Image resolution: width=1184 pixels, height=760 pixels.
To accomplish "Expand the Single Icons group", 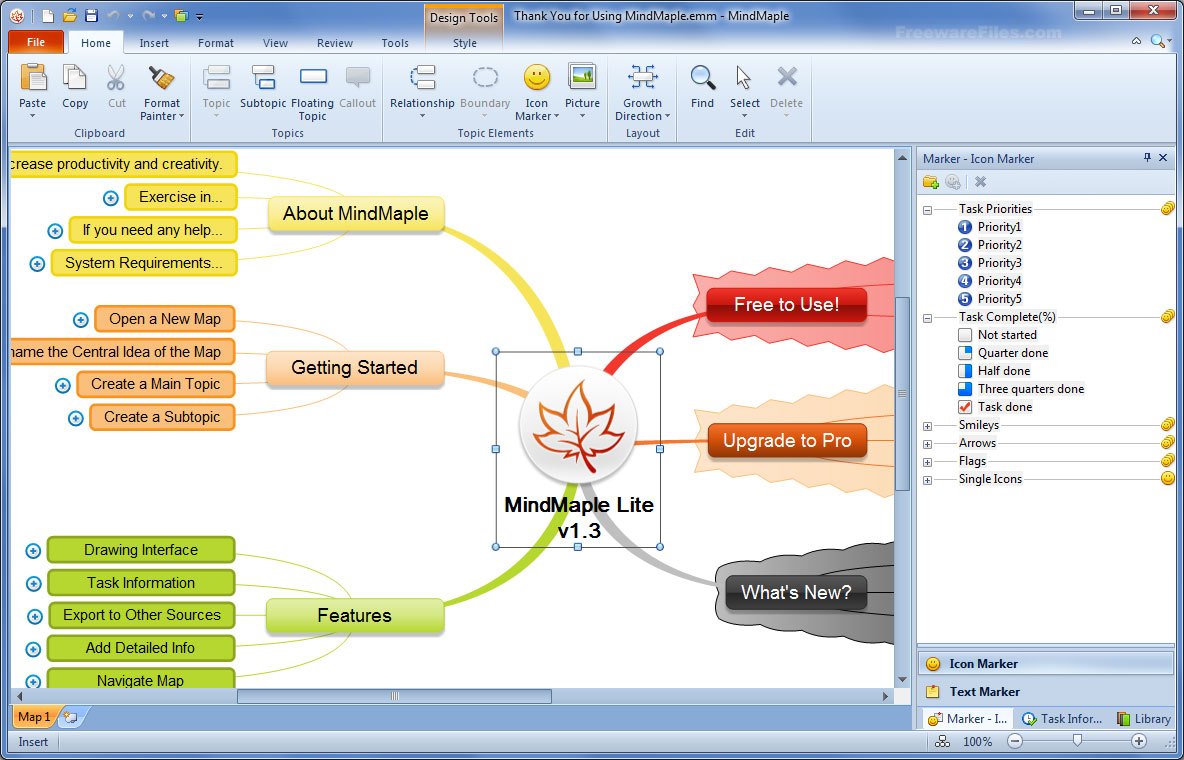I will [x=927, y=480].
